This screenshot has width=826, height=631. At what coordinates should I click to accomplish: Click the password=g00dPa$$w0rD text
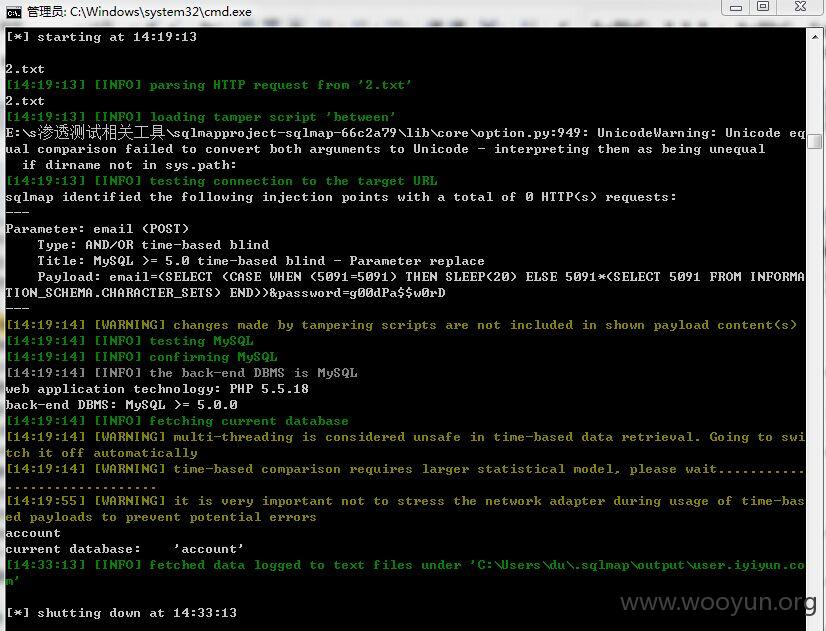361,293
